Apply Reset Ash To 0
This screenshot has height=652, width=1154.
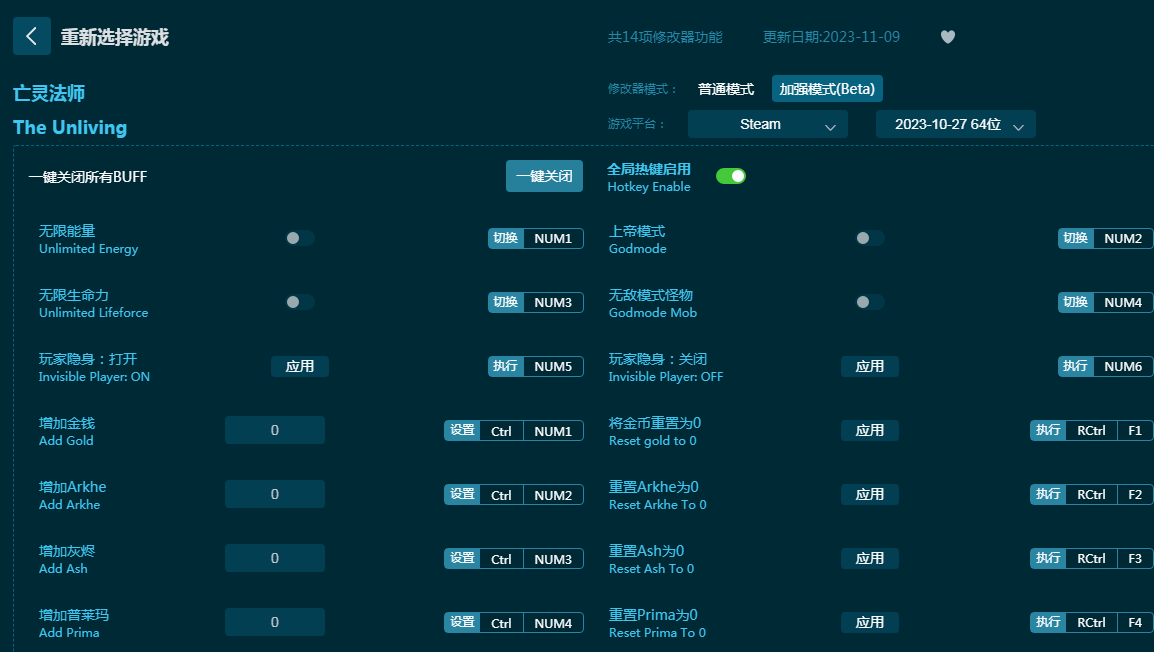(870, 559)
